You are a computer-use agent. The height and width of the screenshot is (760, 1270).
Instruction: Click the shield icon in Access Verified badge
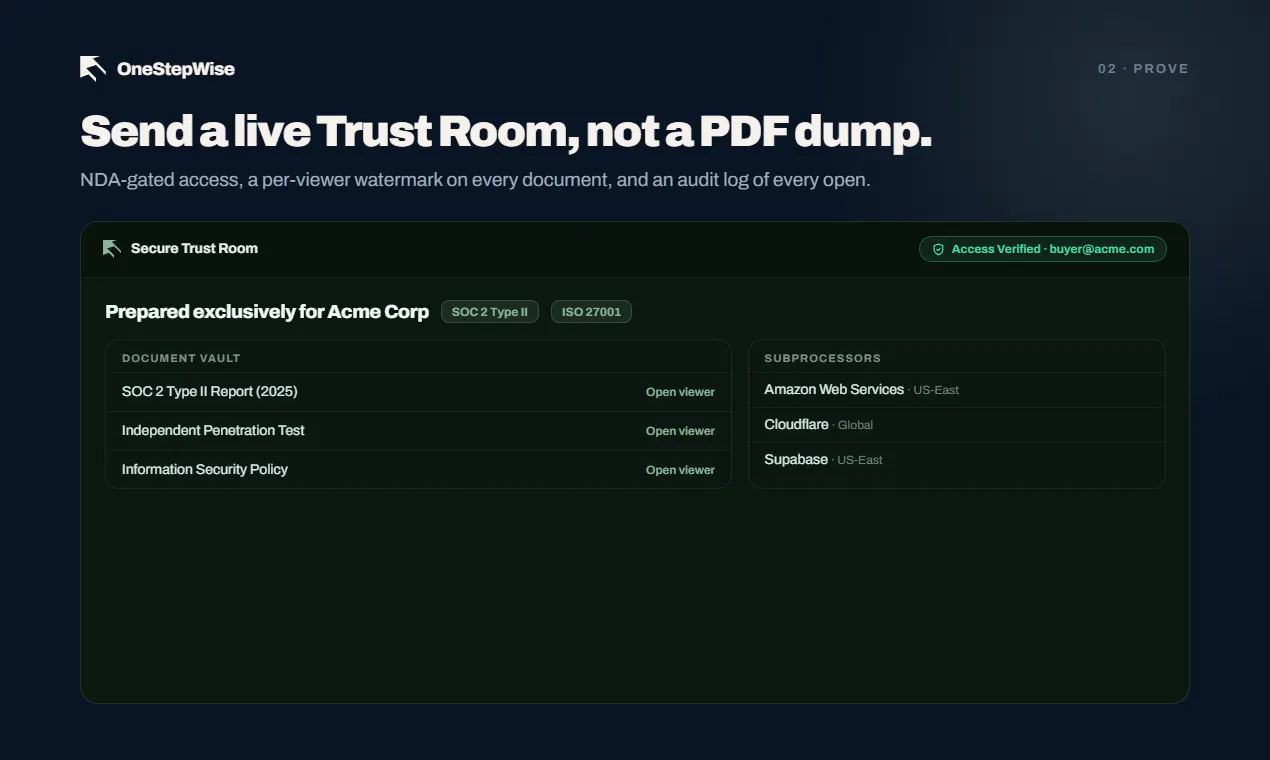[938, 249]
